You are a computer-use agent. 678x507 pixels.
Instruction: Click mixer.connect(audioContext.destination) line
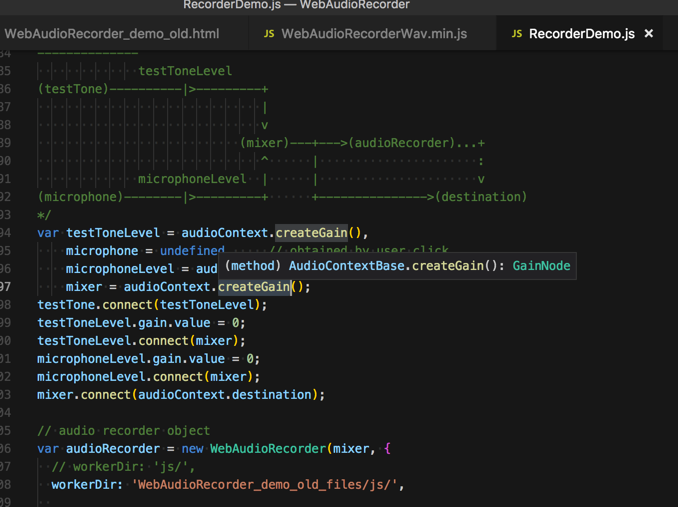(181, 395)
